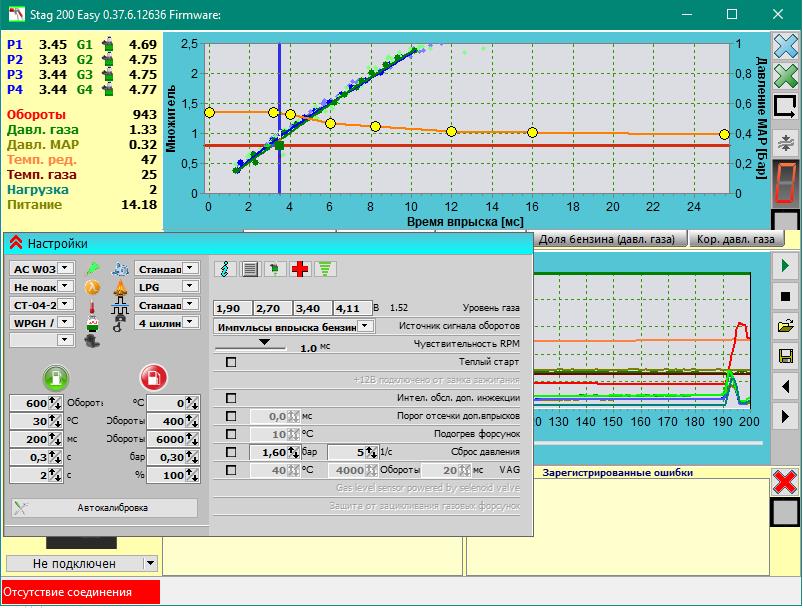Click the Отсутствие соединения status bar
This screenshot has height=608, width=803.
[x=81, y=592]
